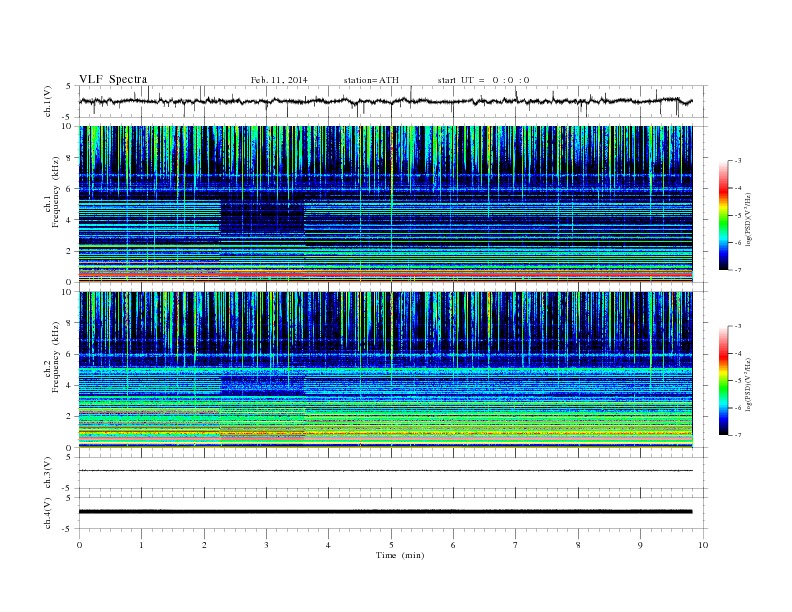Click the thick ch.4 waveform trace
Screen dimensions: 792x612
[385, 512]
